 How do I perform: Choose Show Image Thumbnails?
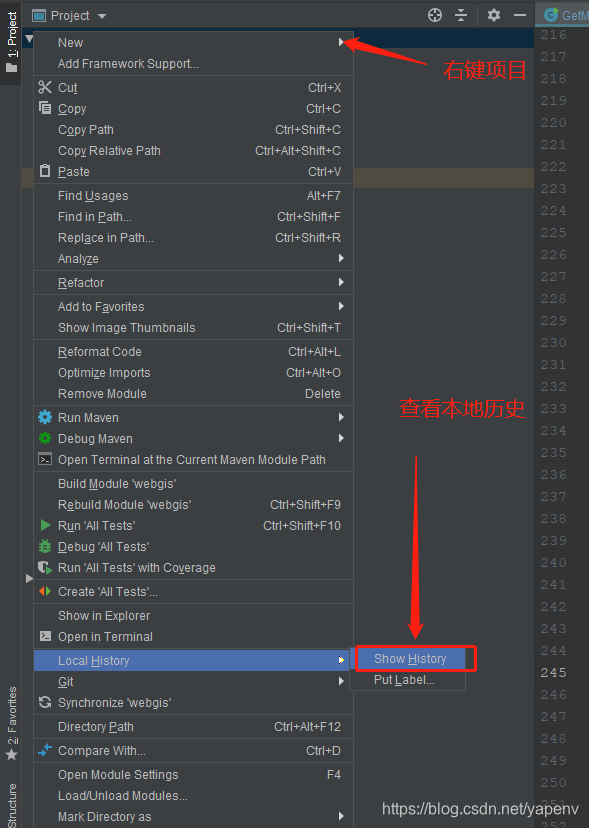pyautogui.click(x=193, y=327)
